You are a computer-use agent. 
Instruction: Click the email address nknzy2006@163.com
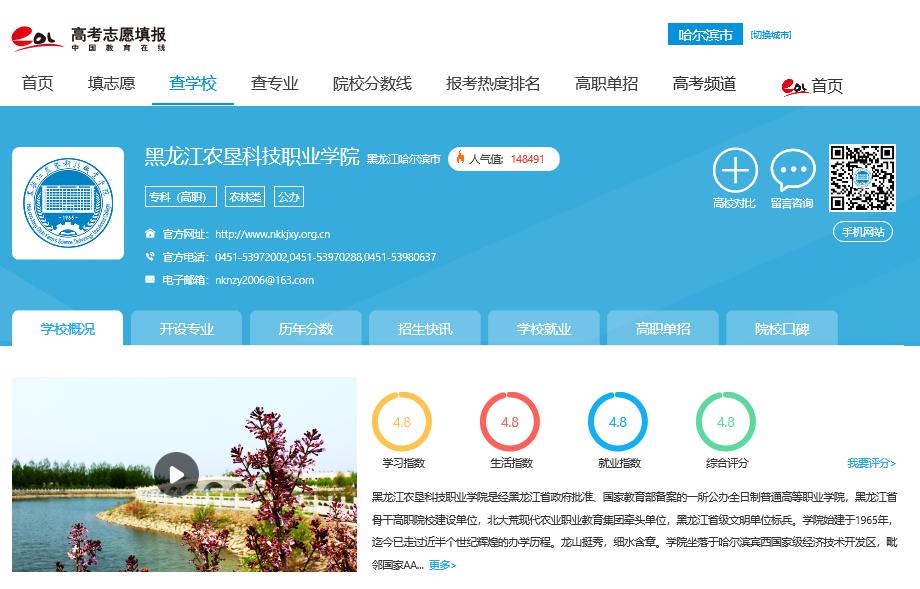pyautogui.click(x=265, y=280)
